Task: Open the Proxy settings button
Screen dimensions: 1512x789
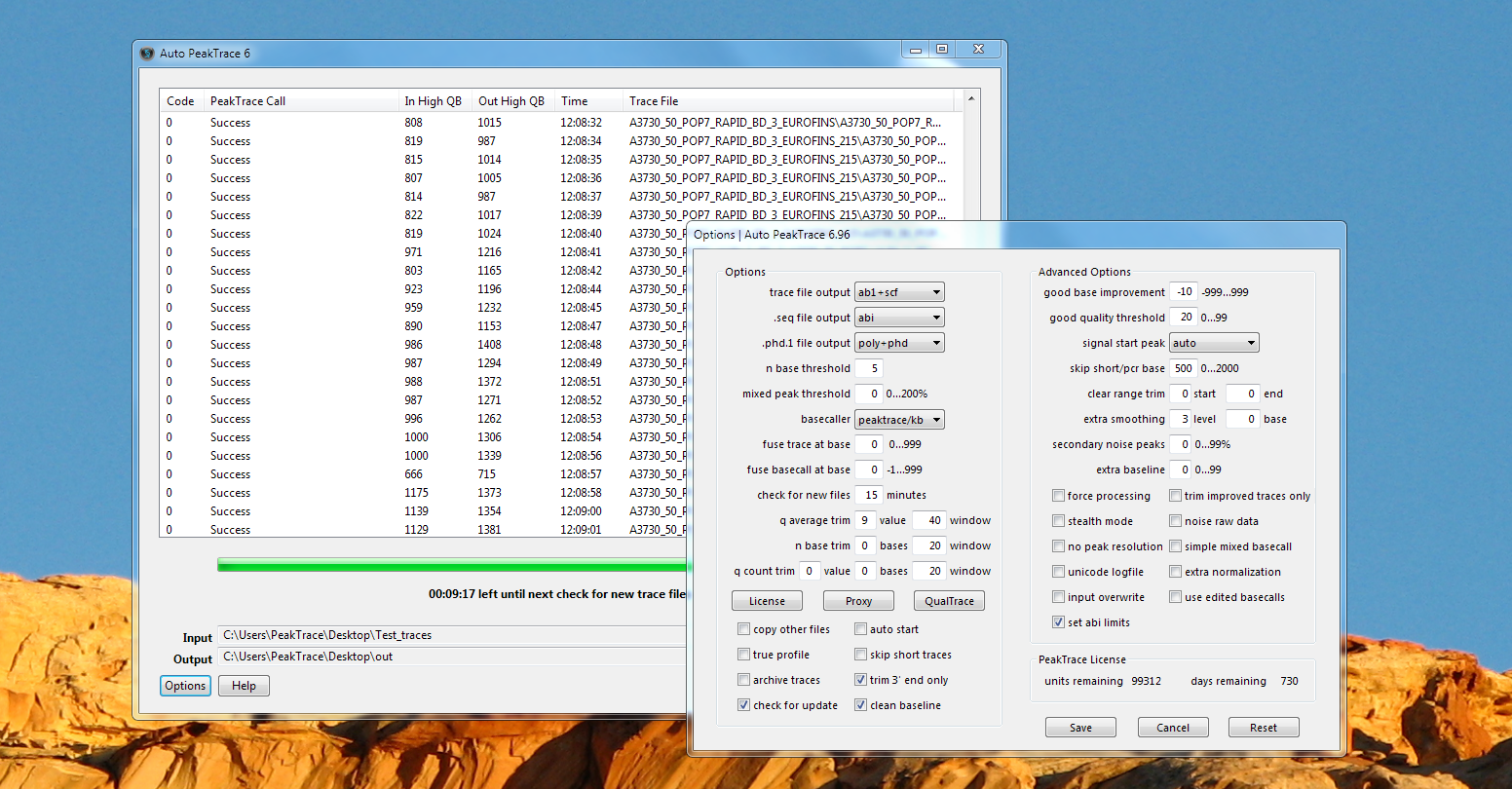Action: (858, 601)
